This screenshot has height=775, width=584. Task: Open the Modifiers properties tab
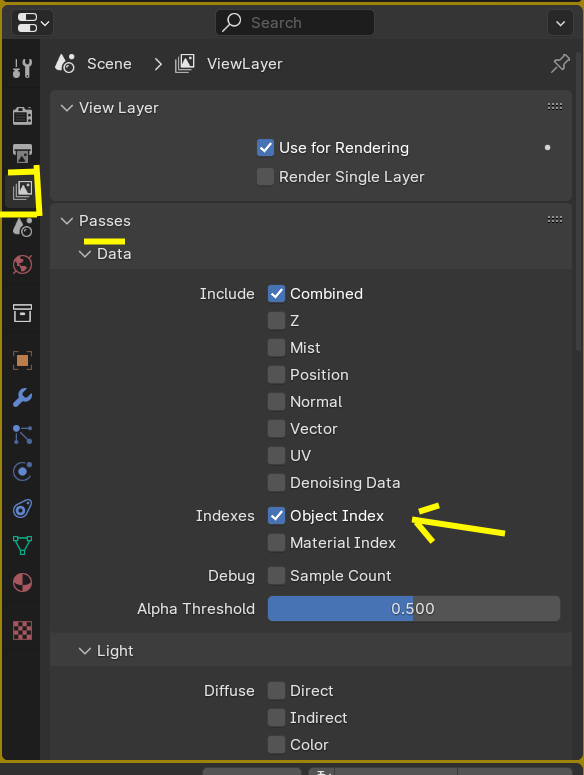coord(22,397)
